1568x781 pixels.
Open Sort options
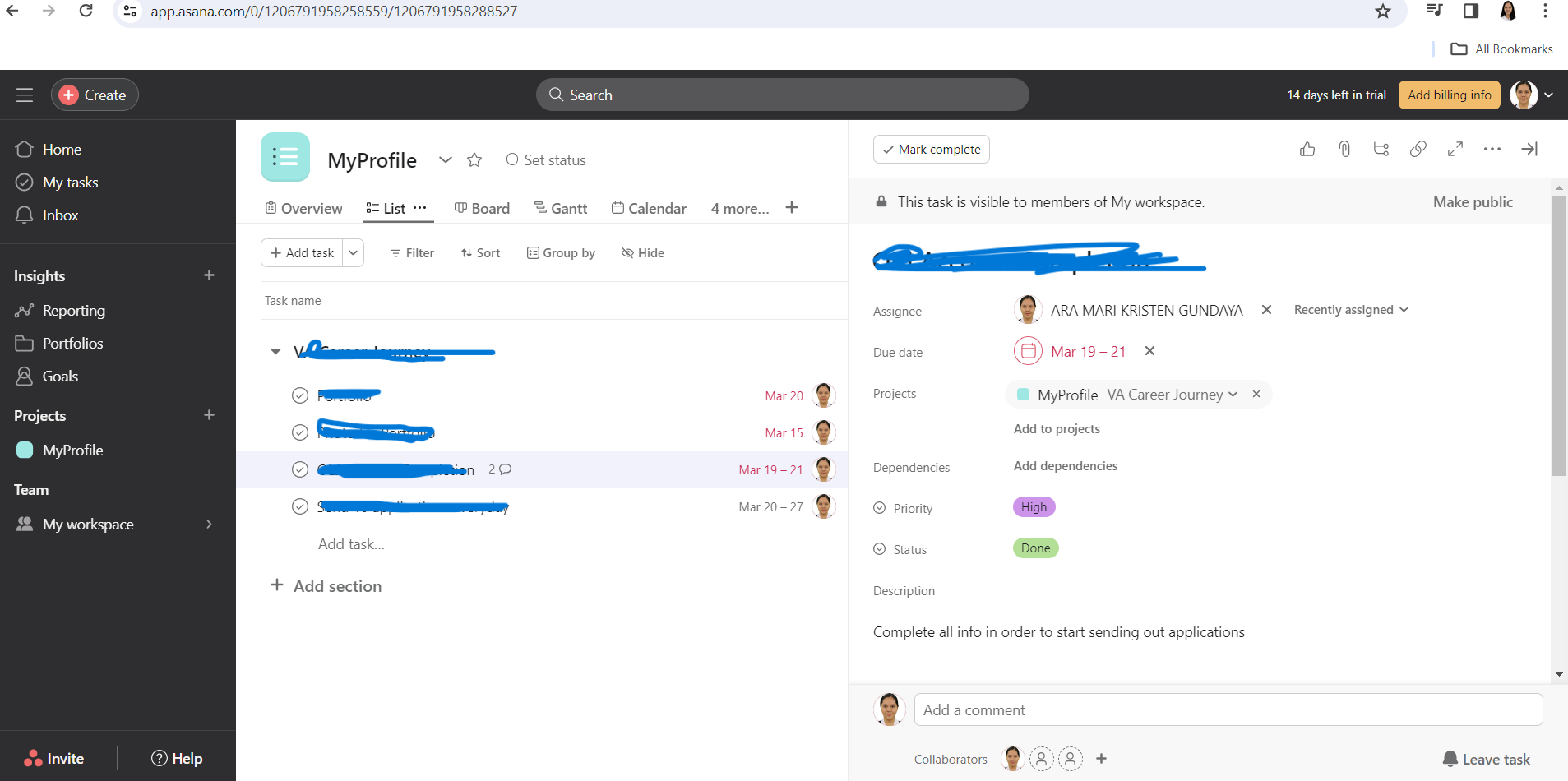coord(480,253)
